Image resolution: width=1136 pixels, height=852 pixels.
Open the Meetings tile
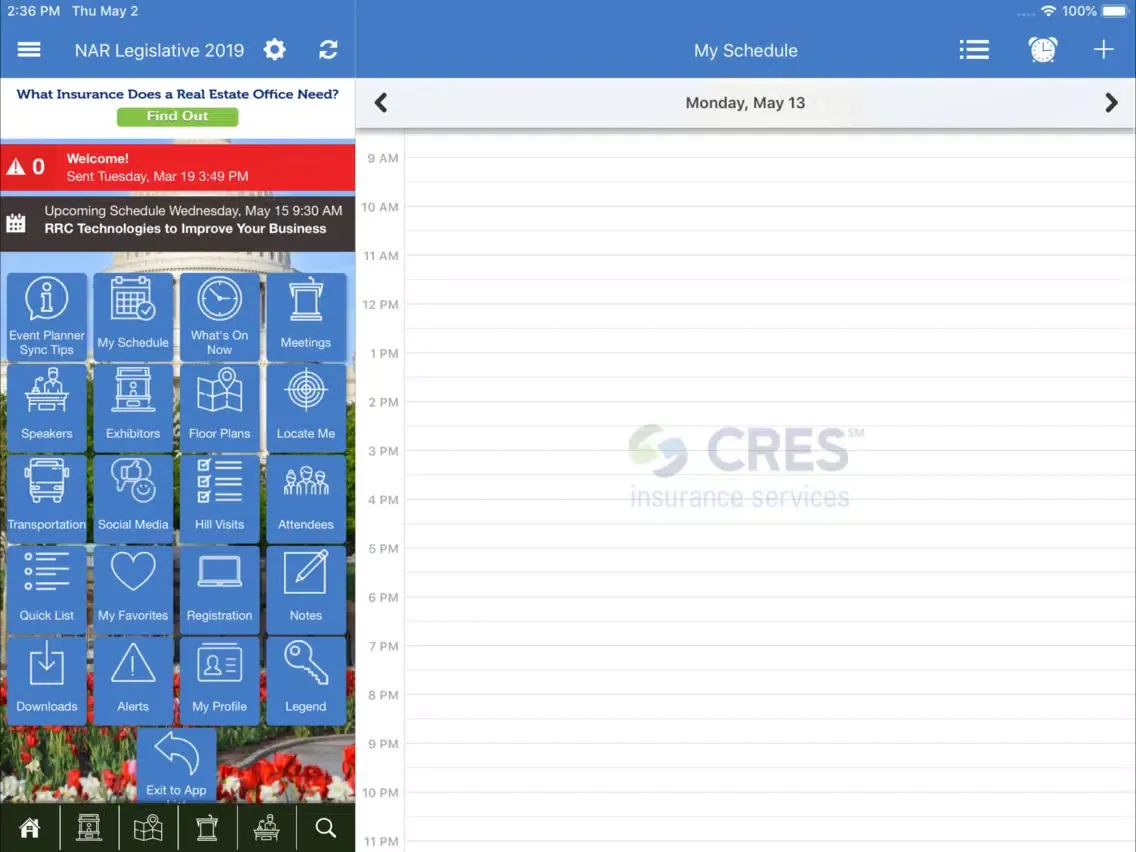click(306, 317)
